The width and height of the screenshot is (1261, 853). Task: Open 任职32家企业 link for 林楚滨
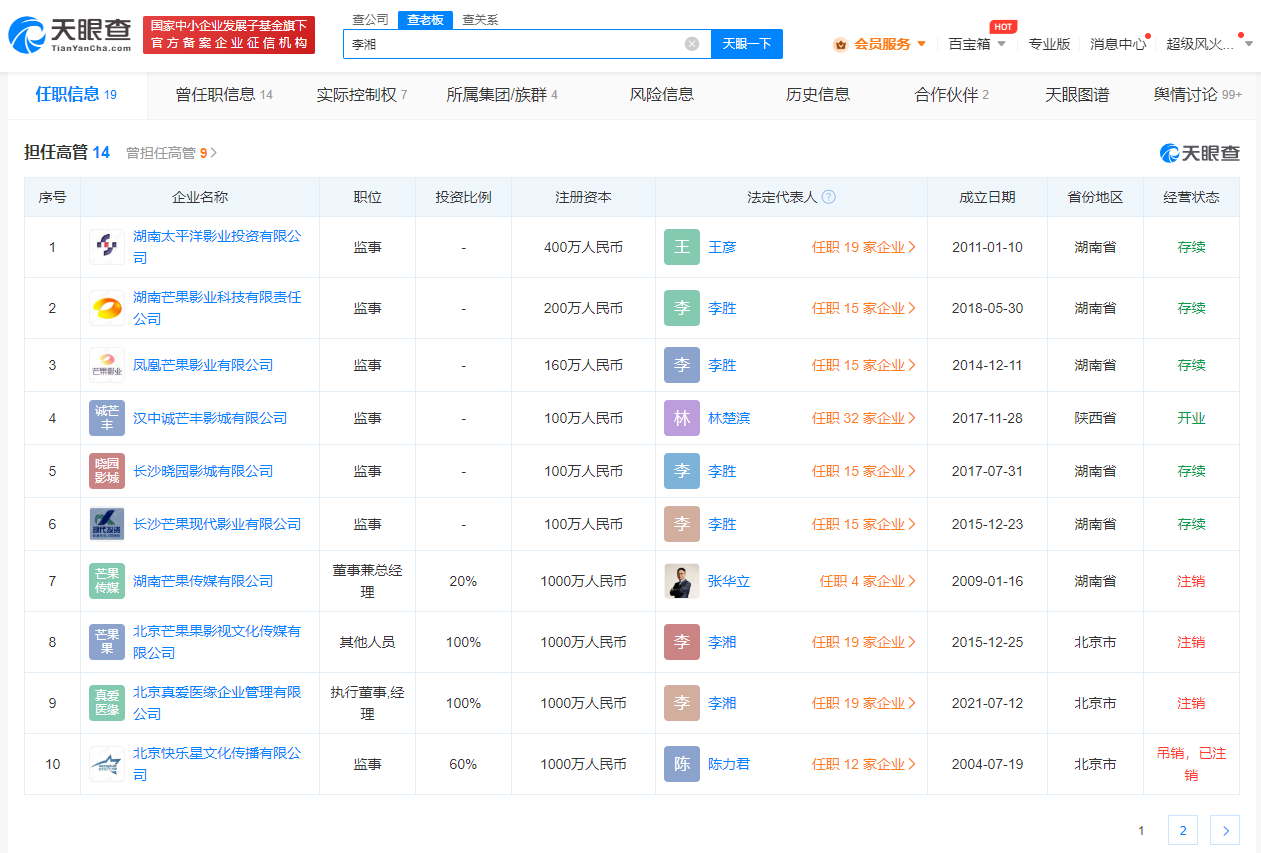pos(863,418)
